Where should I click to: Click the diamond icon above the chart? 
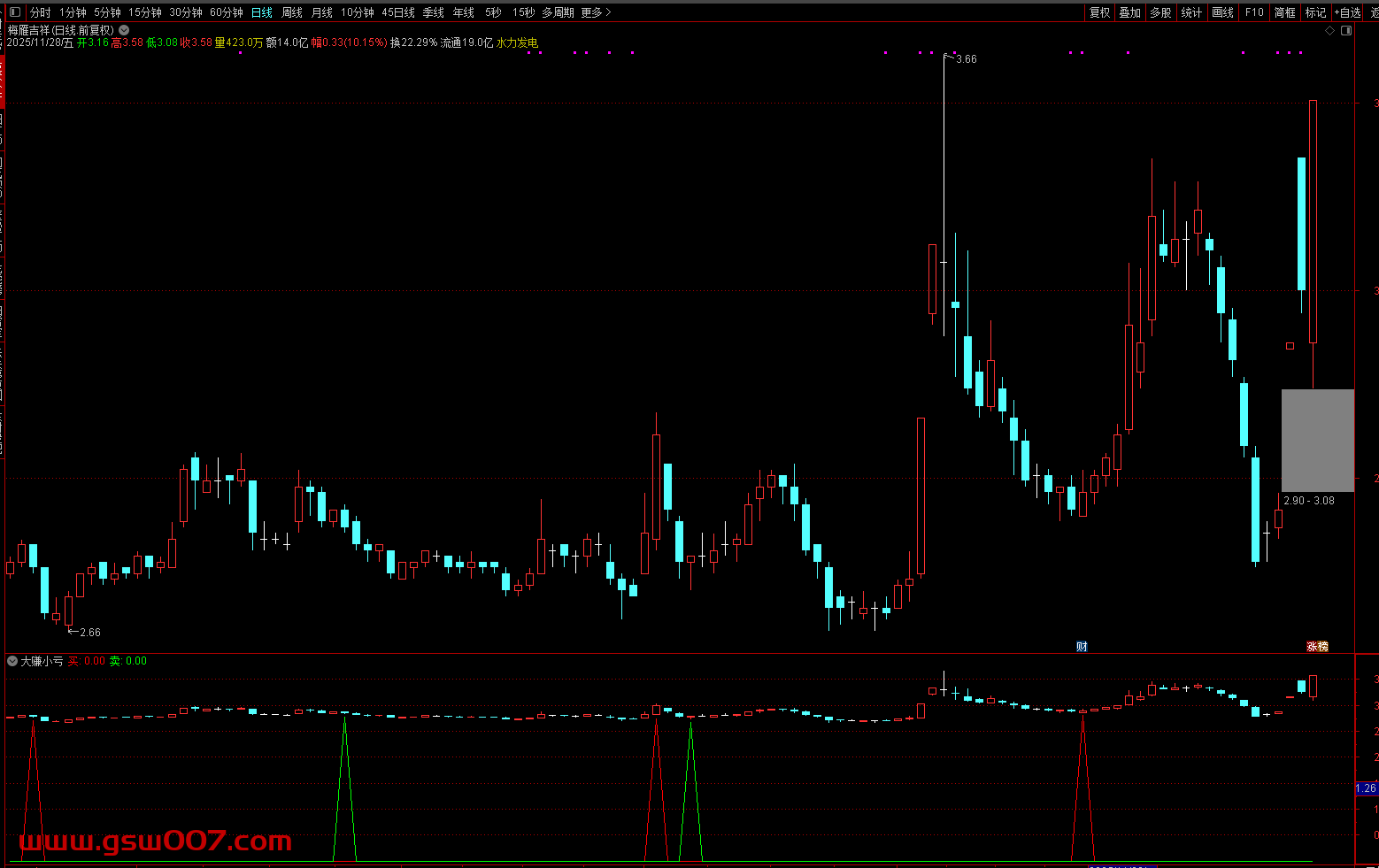[1329, 30]
